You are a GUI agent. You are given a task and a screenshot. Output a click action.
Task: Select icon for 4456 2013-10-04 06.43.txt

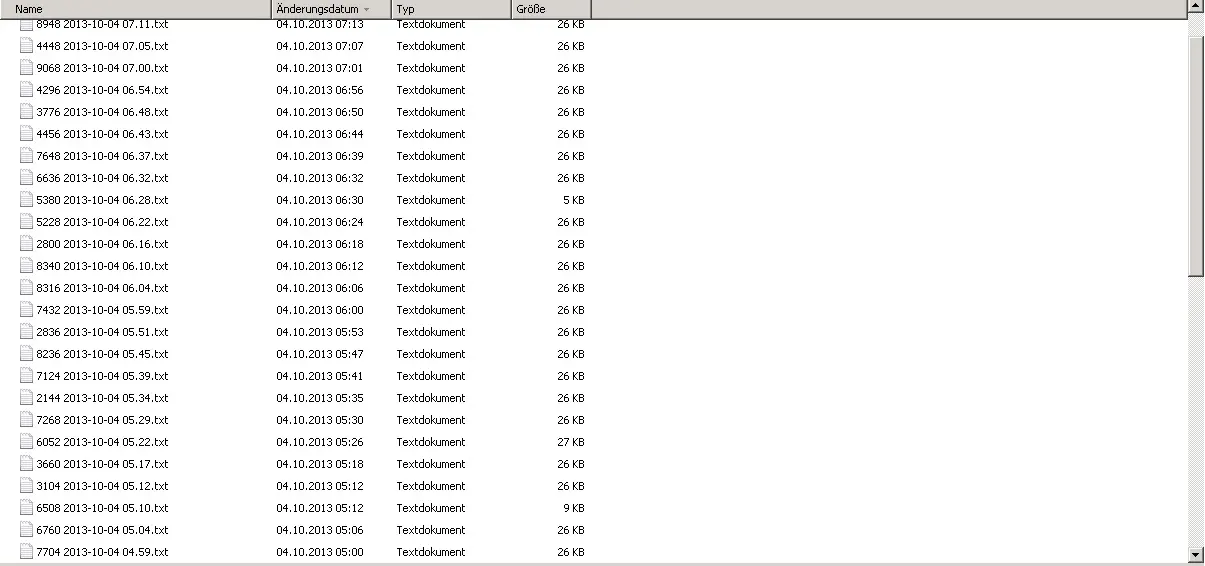pos(27,134)
